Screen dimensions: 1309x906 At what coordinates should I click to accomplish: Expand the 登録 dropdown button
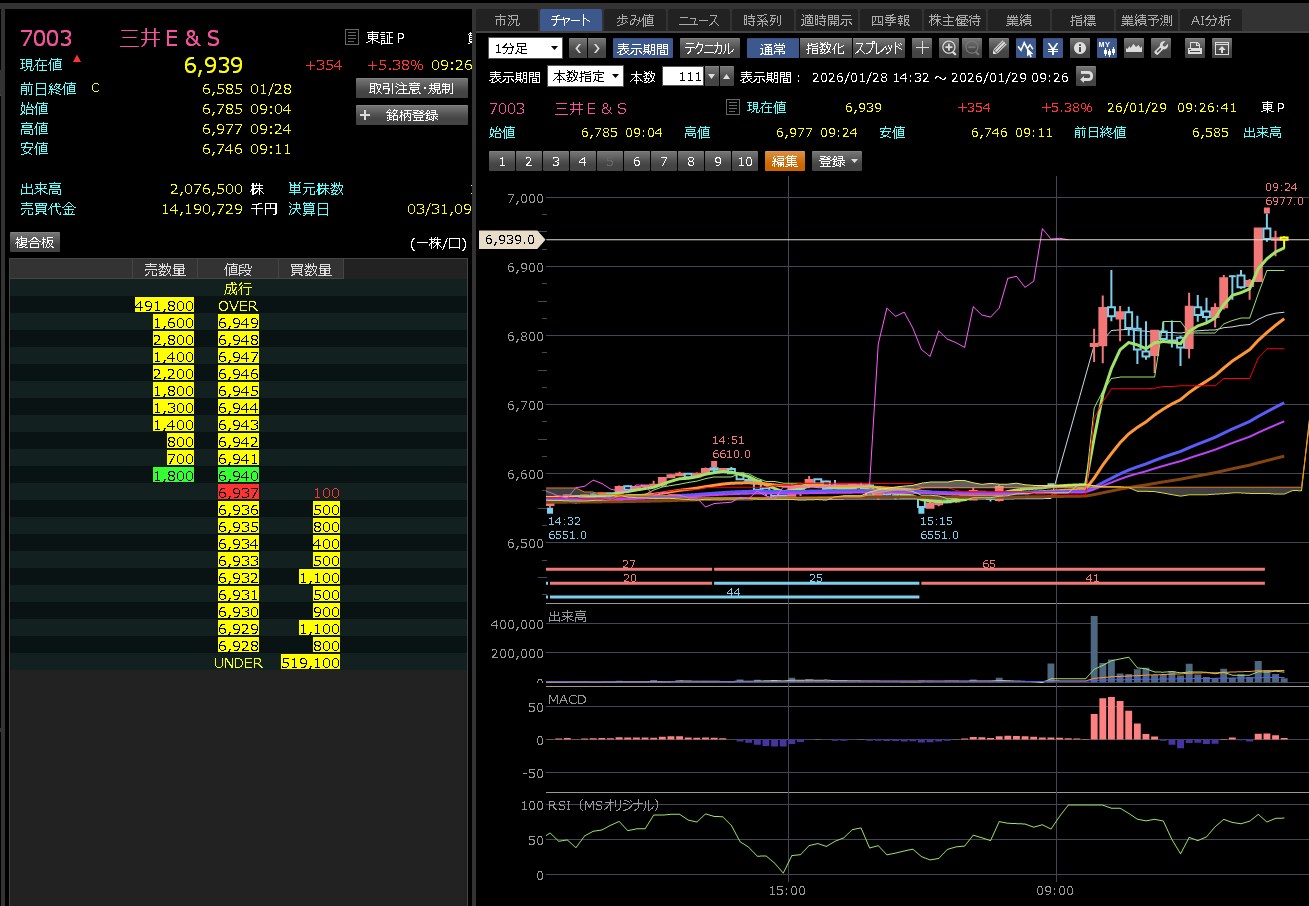[837, 161]
